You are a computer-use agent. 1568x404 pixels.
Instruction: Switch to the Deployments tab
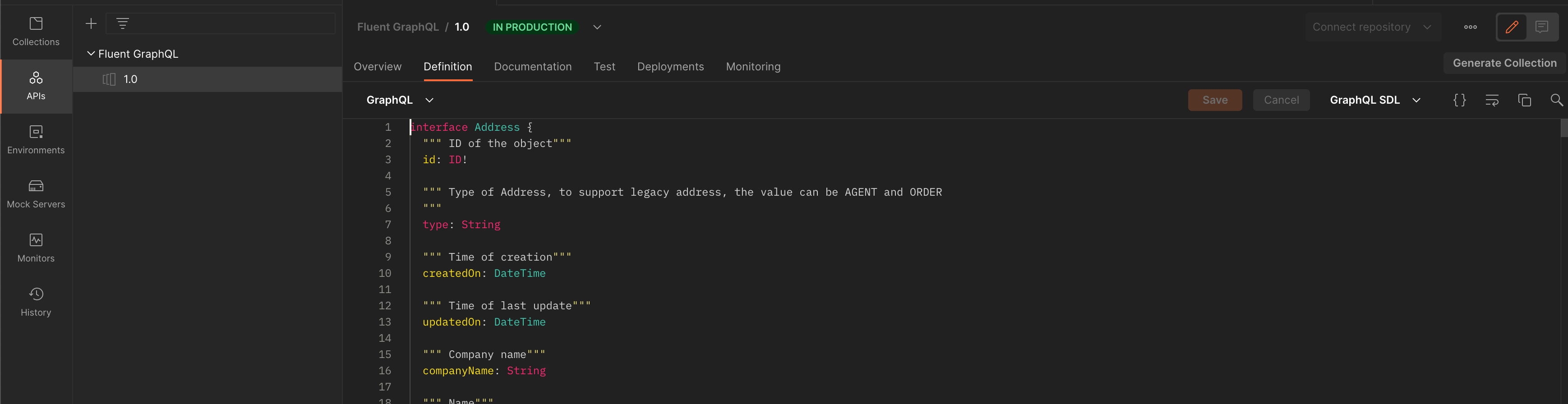click(670, 67)
